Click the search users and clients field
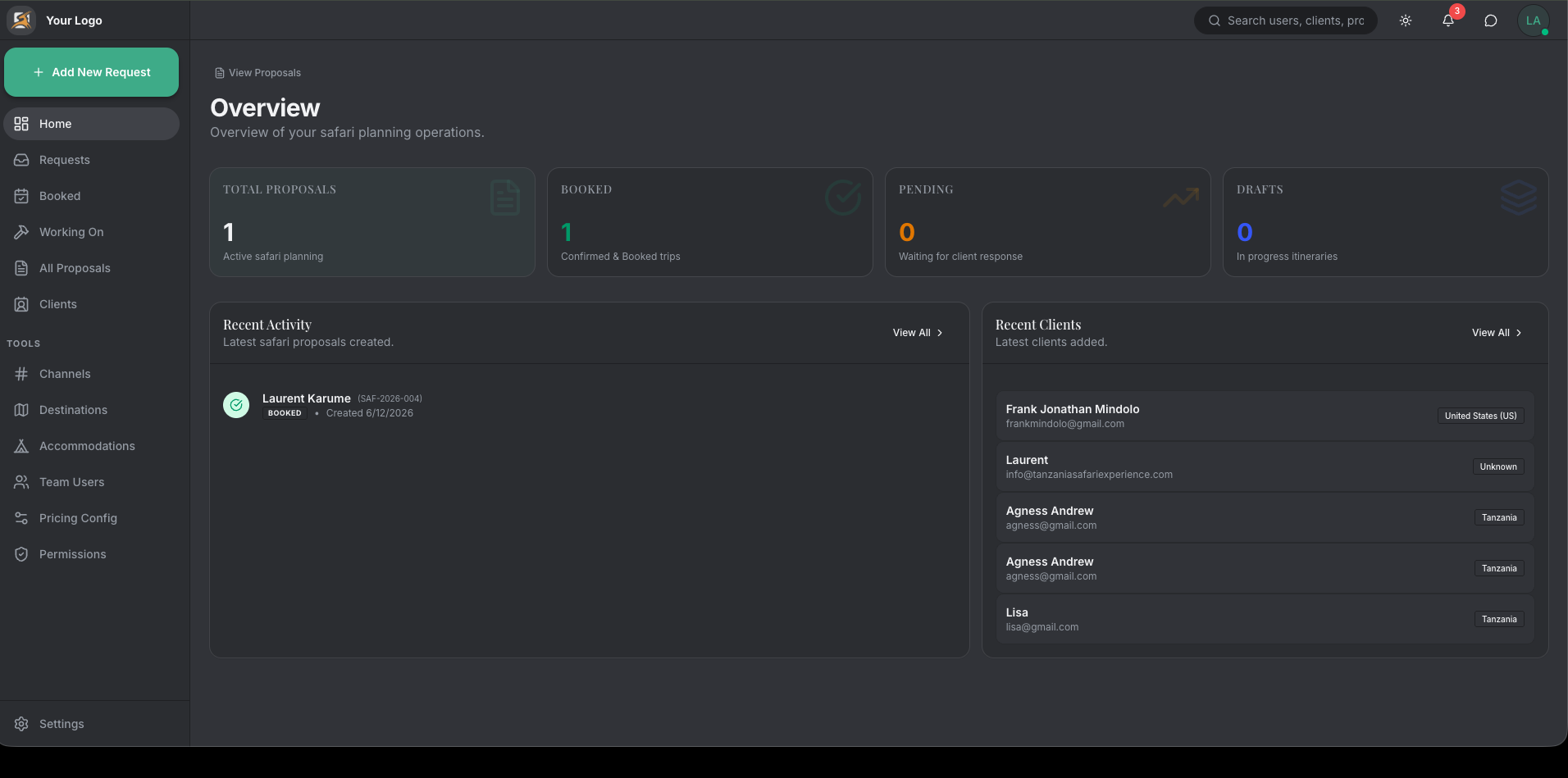 1286,20
